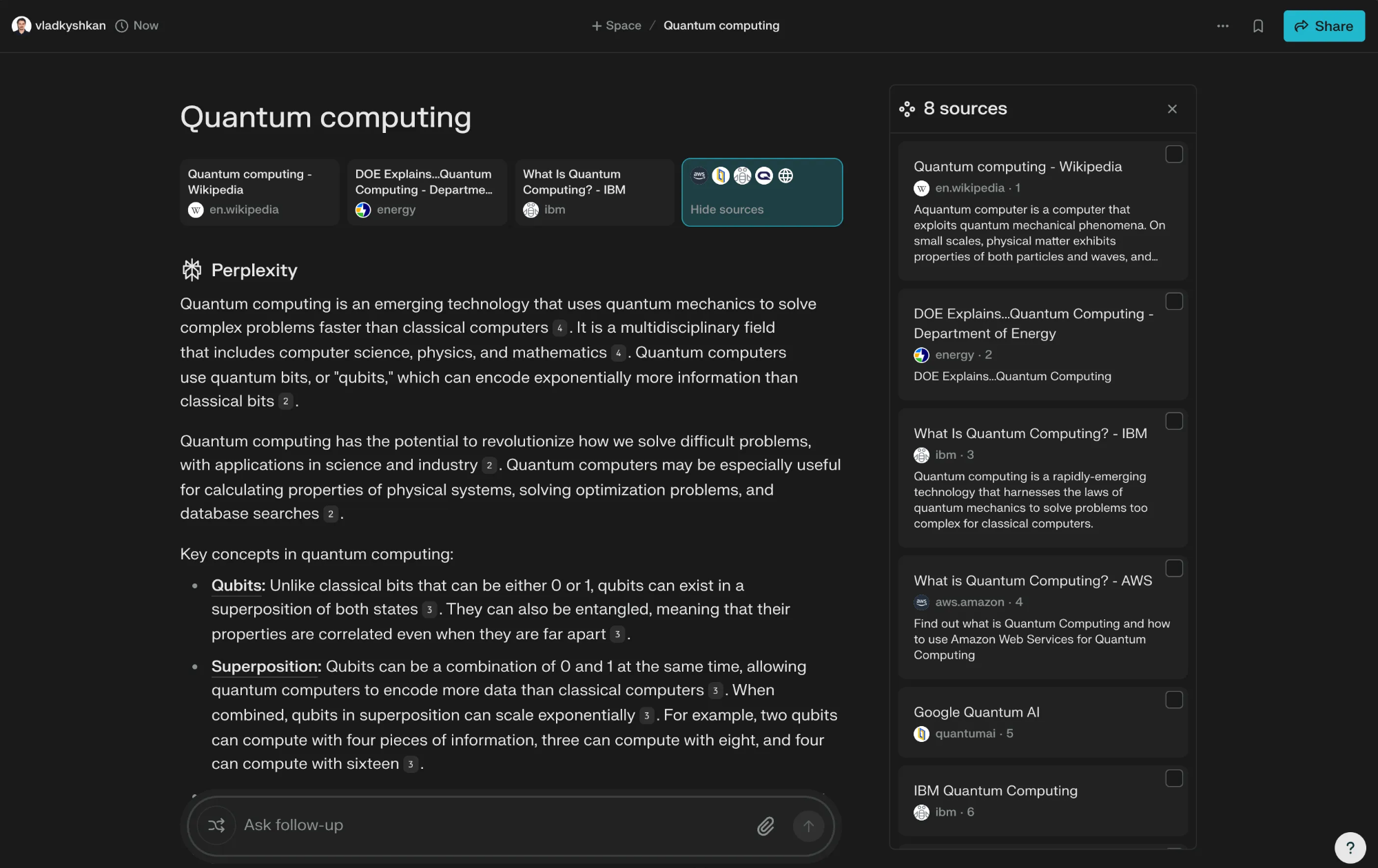Click citation 4 after classical computers
The height and width of the screenshot is (868, 1378).
[x=559, y=329]
